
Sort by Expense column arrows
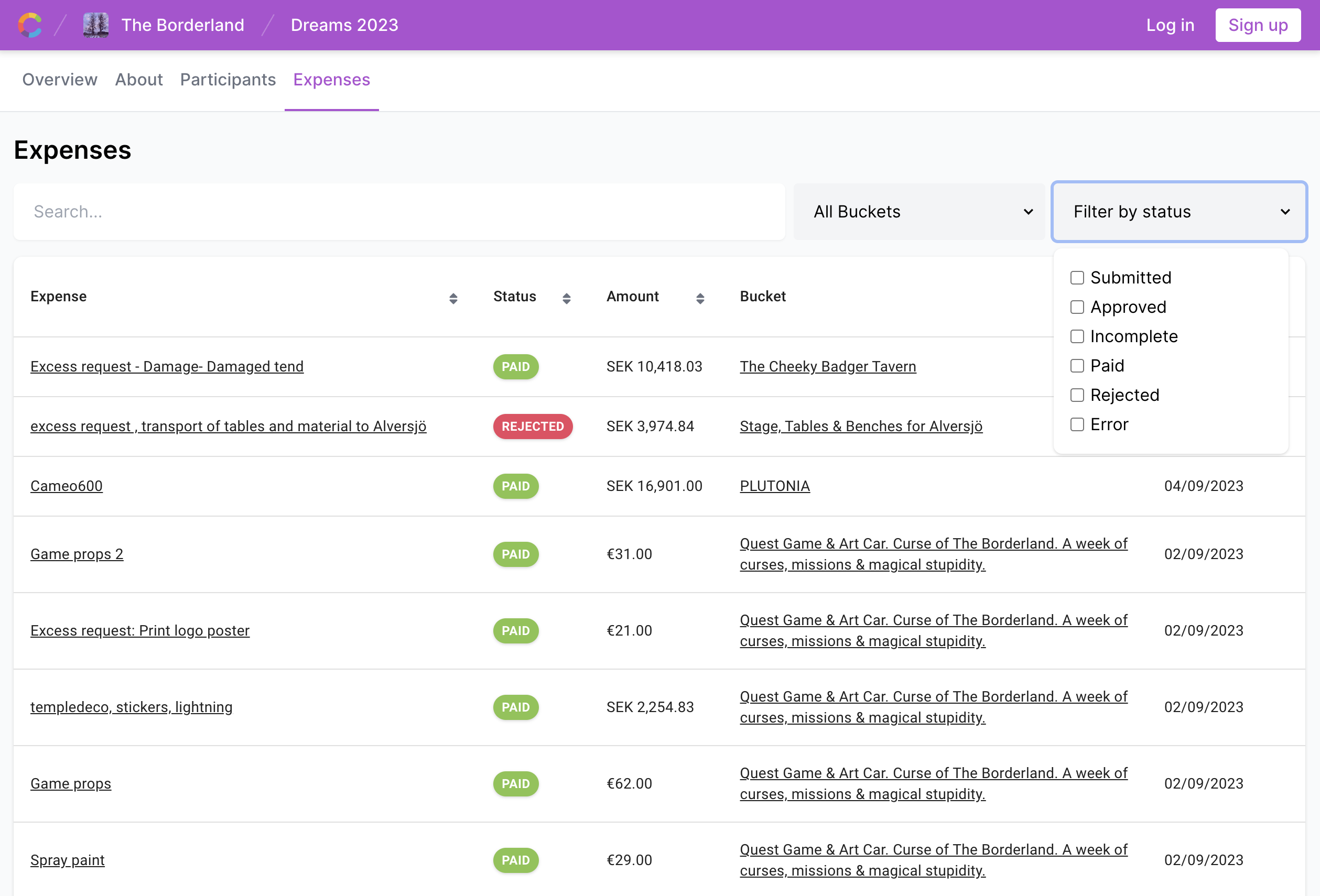453,298
